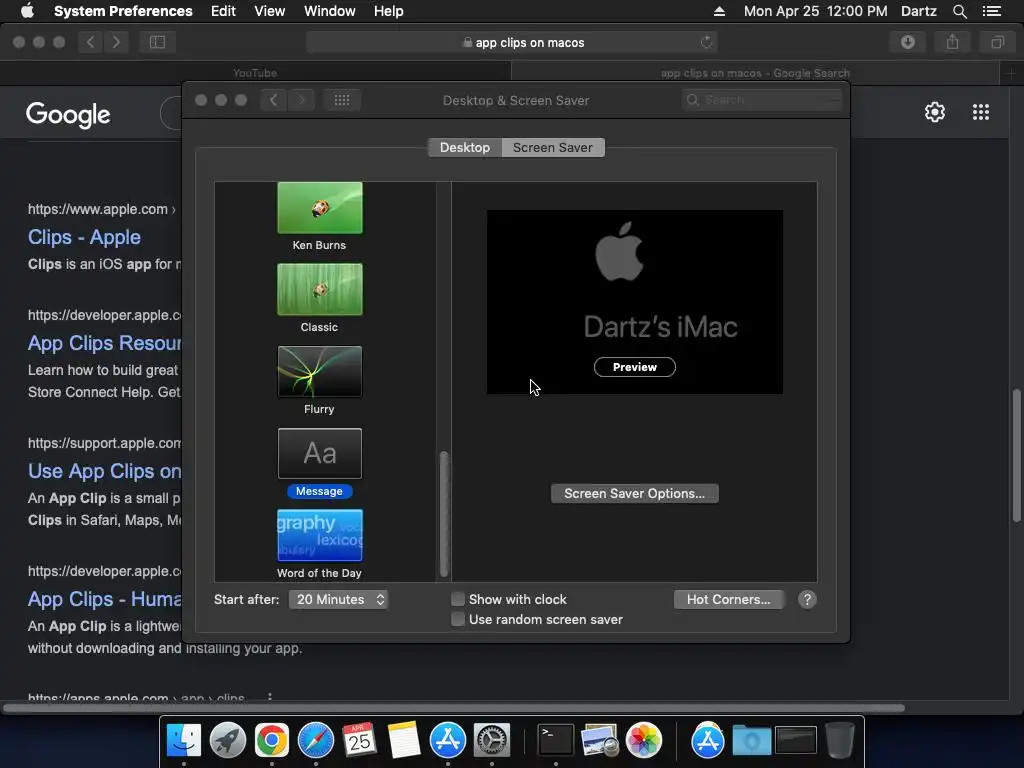Click the screen saver list scrollbar
1024x768 pixels.
(444, 515)
